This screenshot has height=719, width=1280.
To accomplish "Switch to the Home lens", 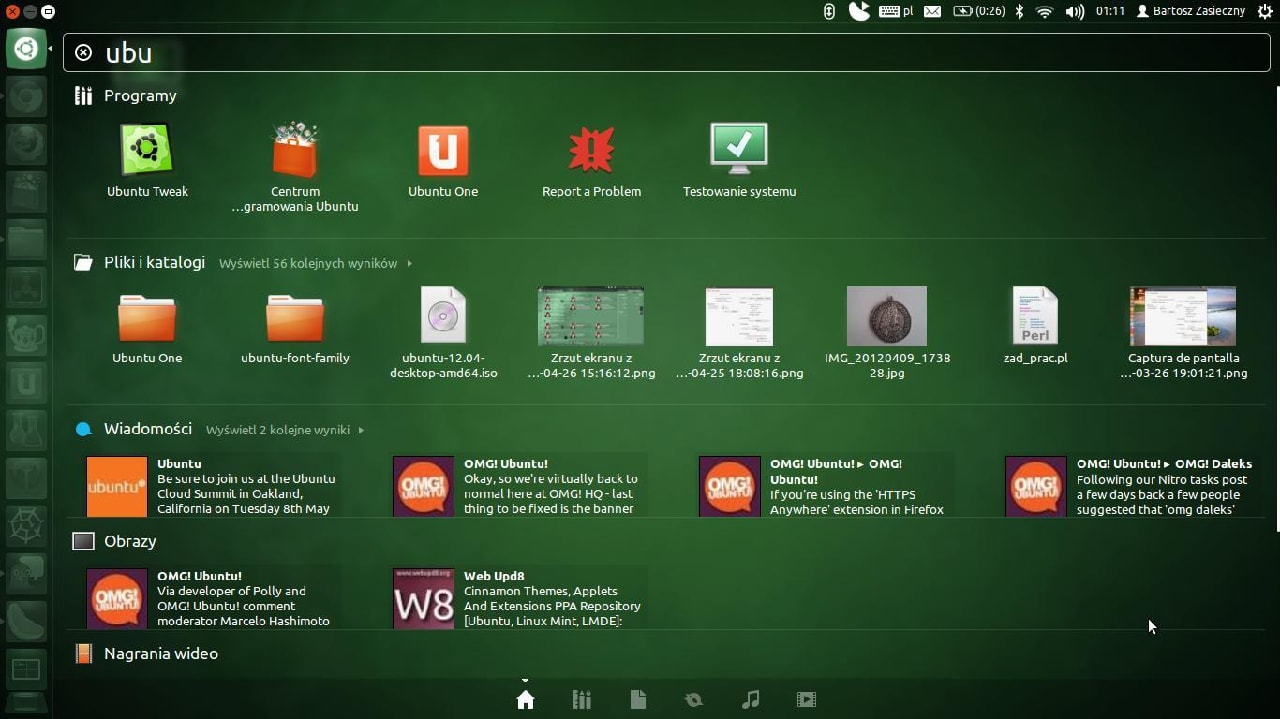I will coord(525,700).
